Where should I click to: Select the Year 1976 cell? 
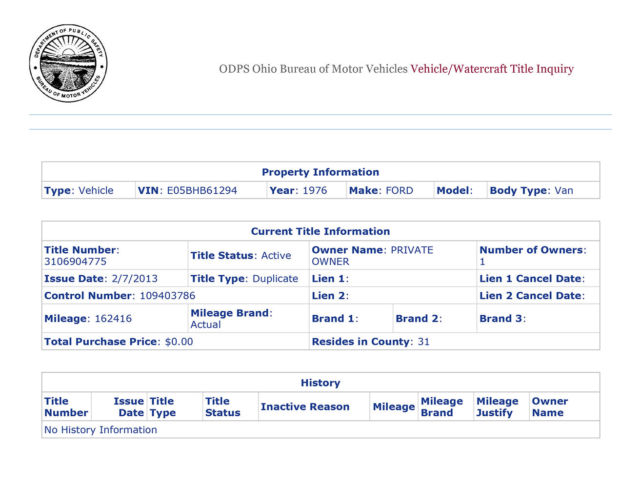pyautogui.click(x=304, y=190)
